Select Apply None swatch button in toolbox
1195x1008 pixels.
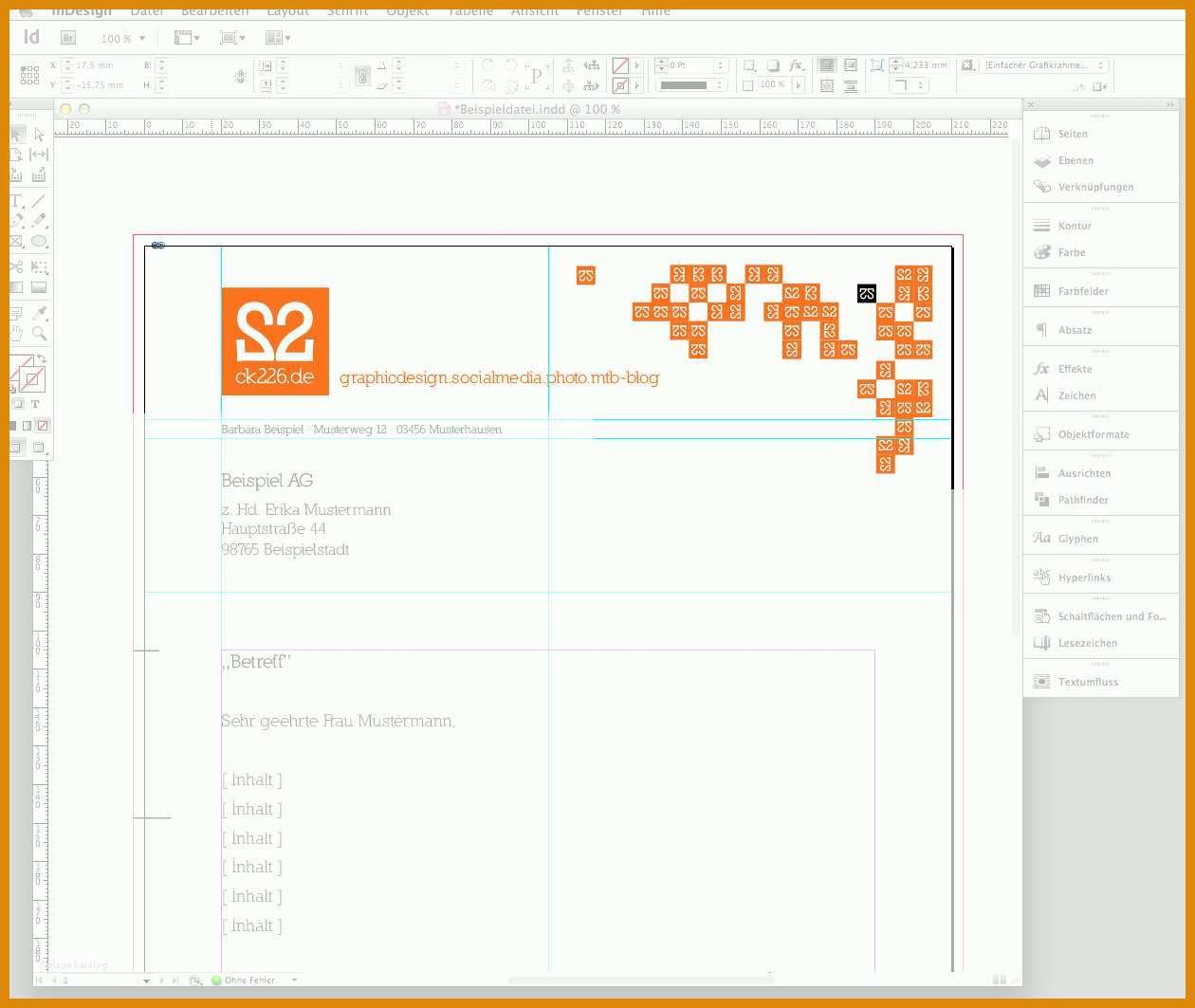pyautogui.click(x=43, y=426)
